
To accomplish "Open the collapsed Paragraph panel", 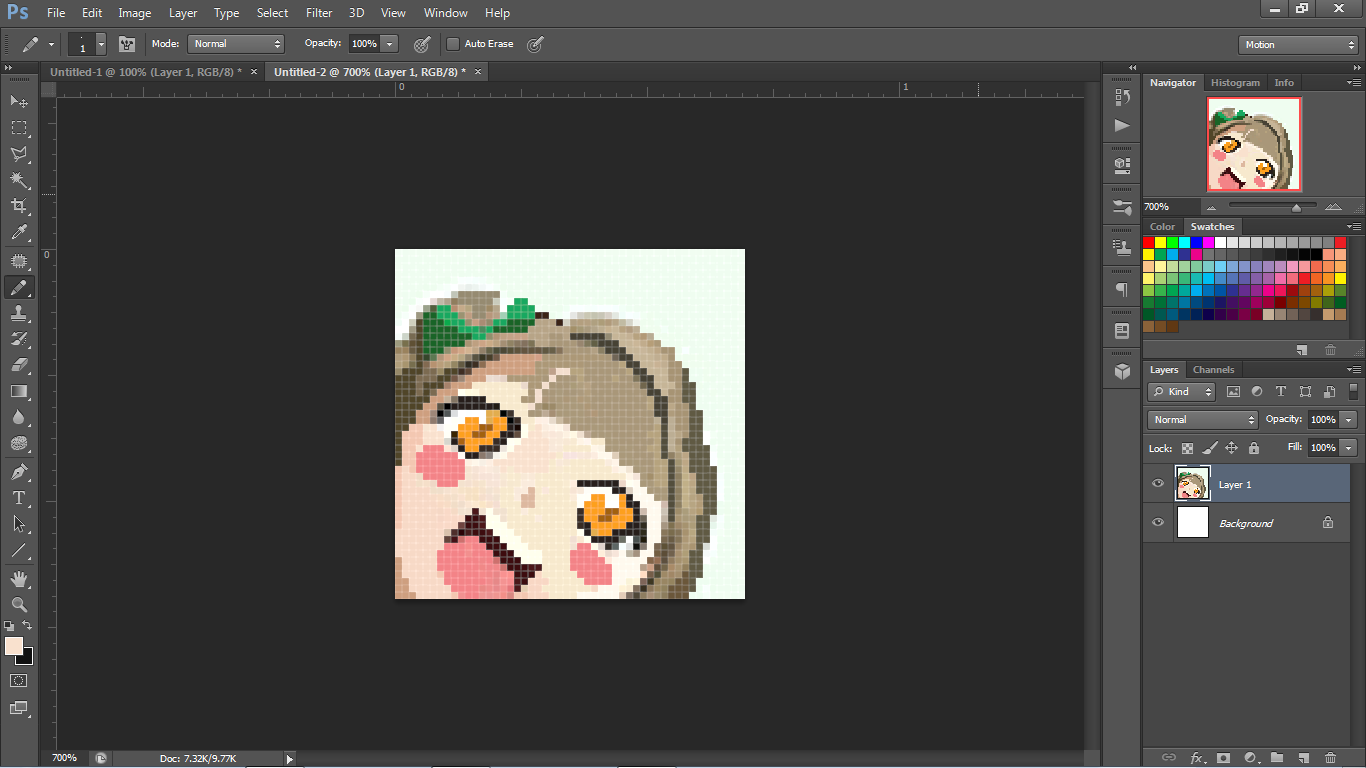I will pyautogui.click(x=1122, y=289).
